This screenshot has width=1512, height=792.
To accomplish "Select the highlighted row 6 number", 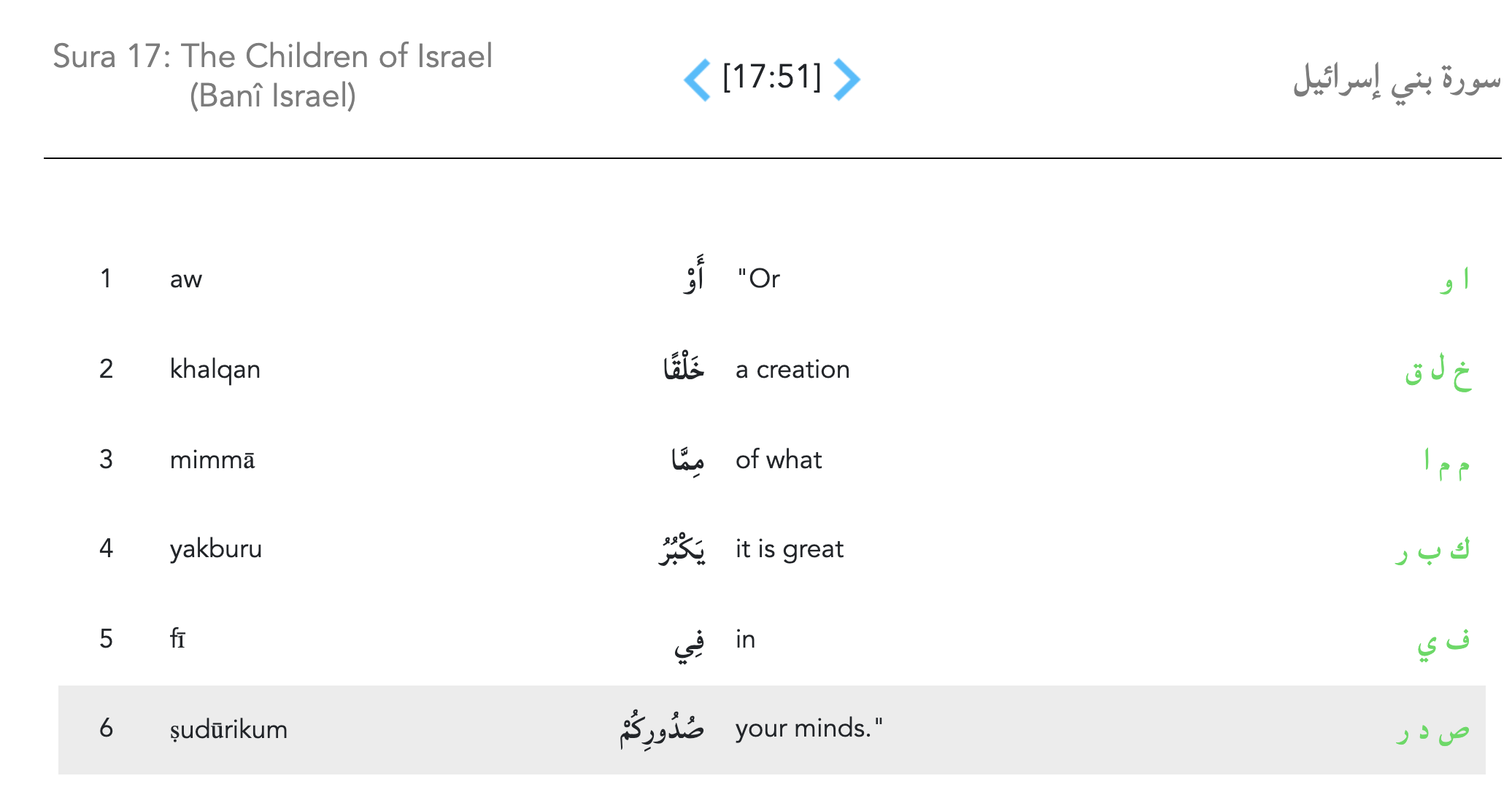I will tap(107, 729).
